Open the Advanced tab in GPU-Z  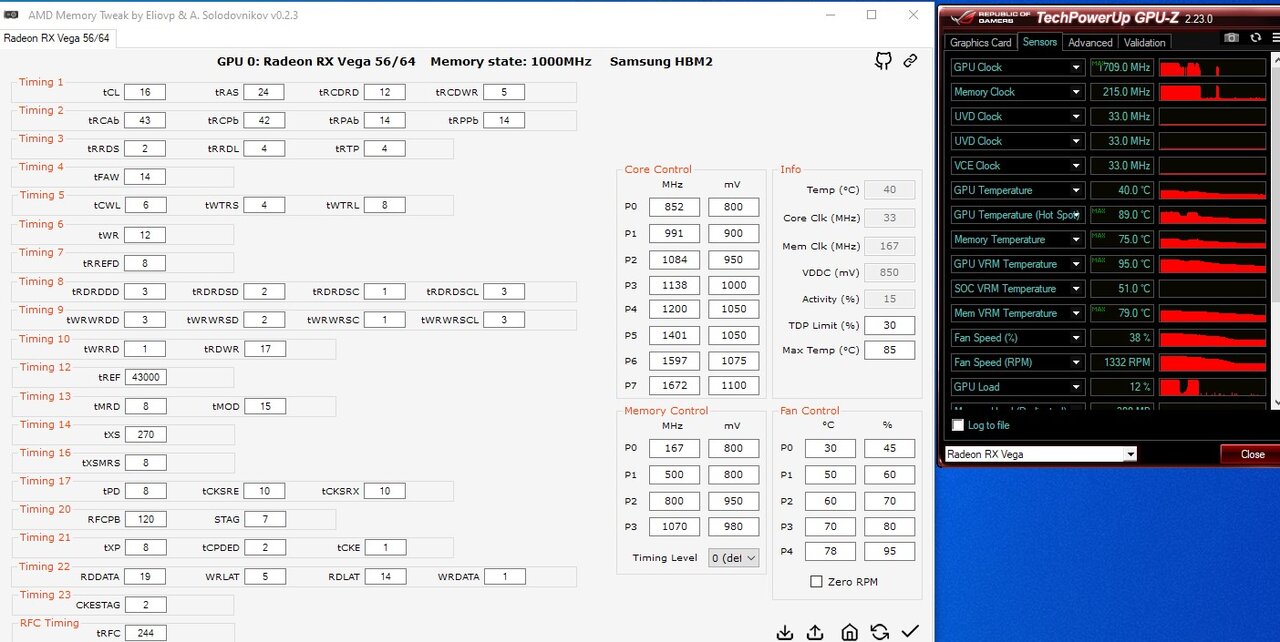(x=1090, y=42)
